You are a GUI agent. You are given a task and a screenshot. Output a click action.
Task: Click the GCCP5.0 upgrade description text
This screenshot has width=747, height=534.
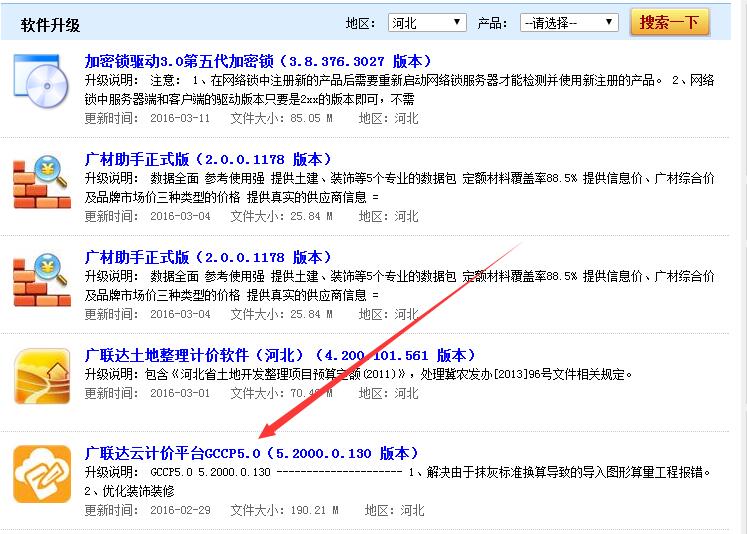tap(398, 482)
